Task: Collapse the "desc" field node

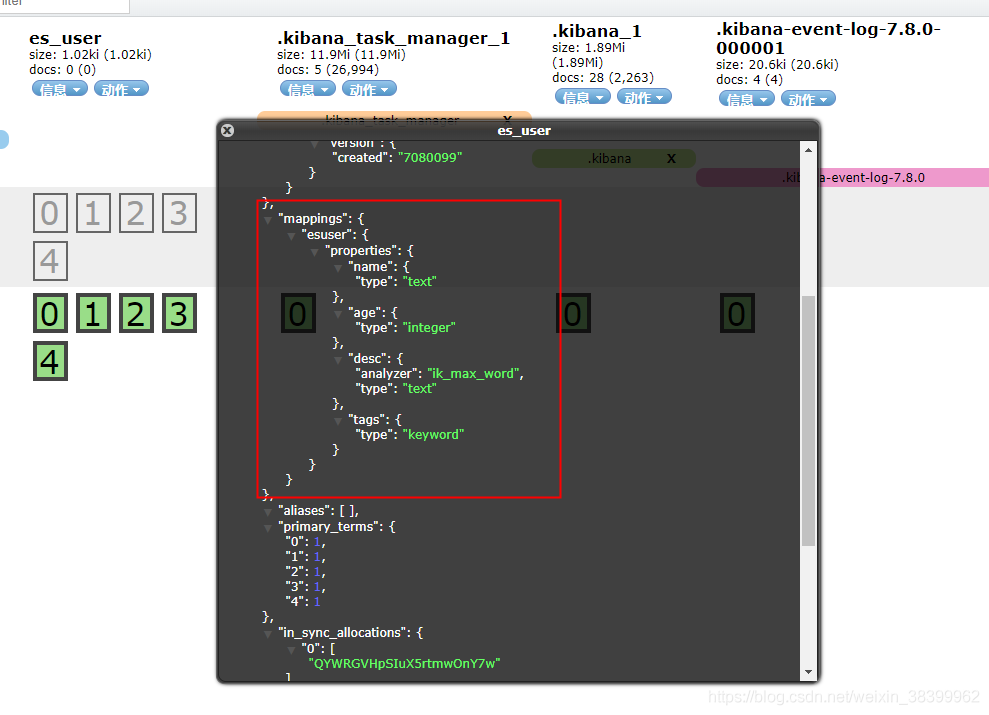Action: (x=339, y=359)
